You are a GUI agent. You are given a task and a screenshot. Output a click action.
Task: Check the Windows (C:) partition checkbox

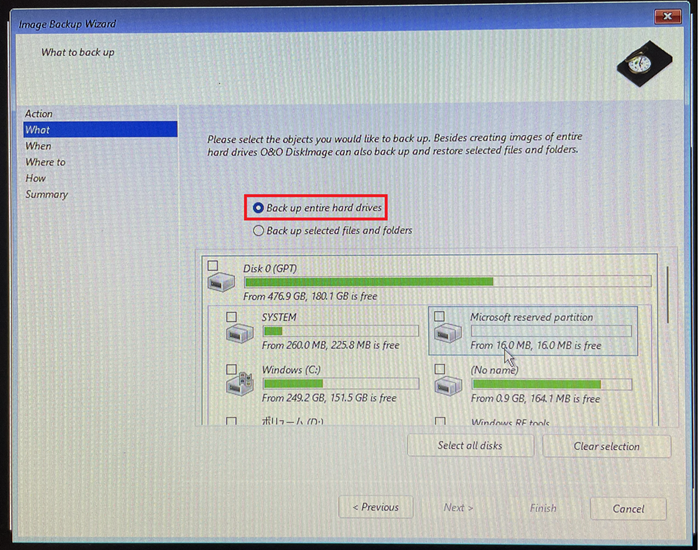pyautogui.click(x=232, y=369)
